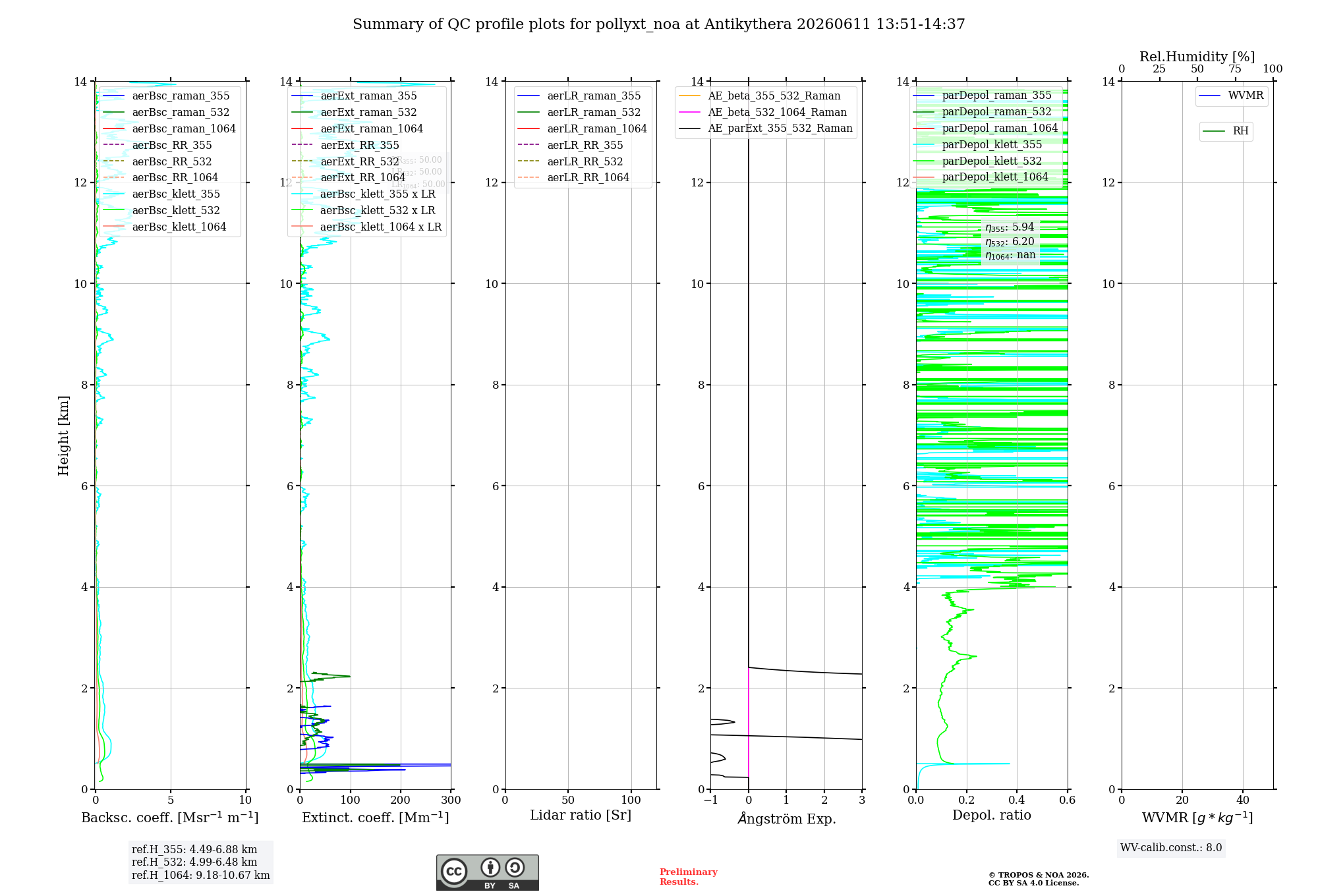Viewport: 1318px width, 896px height.
Task: Click the WVMR legend entry
Action: 1232,96
